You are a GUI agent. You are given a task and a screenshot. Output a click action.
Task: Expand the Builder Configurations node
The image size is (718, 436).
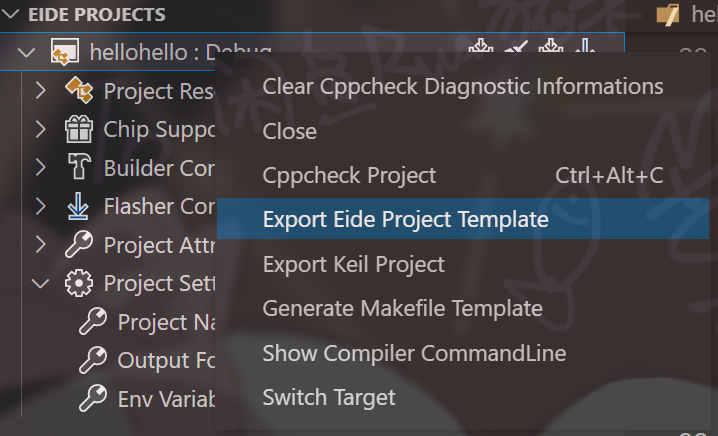[x=41, y=168]
